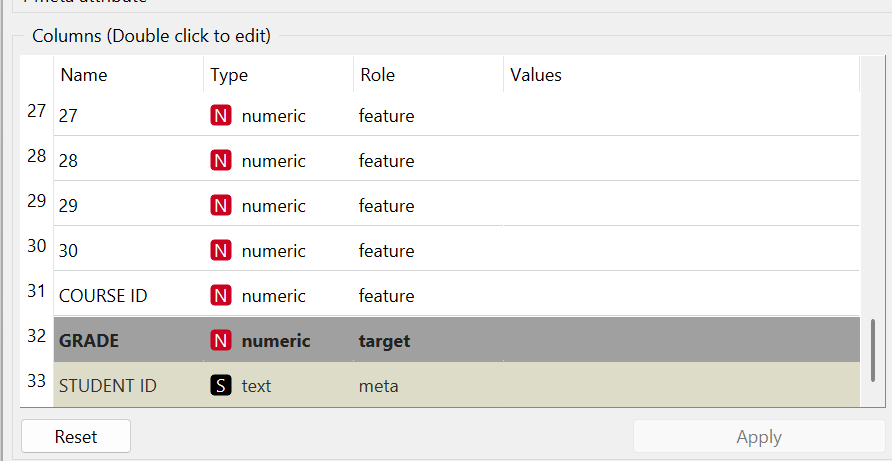
Task: Click the Apply button
Action: click(759, 437)
